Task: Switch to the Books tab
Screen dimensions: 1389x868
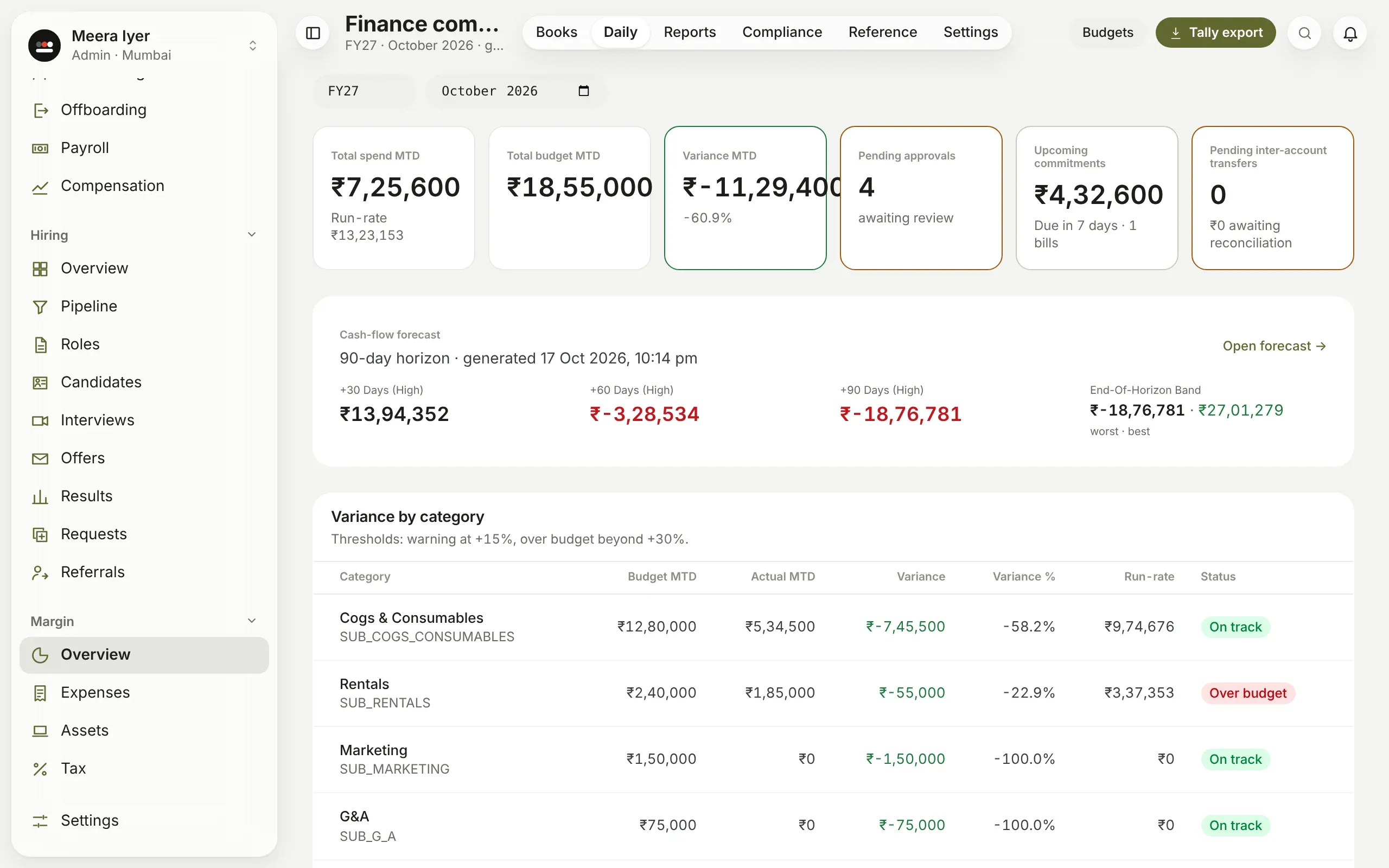Action: 556,32
